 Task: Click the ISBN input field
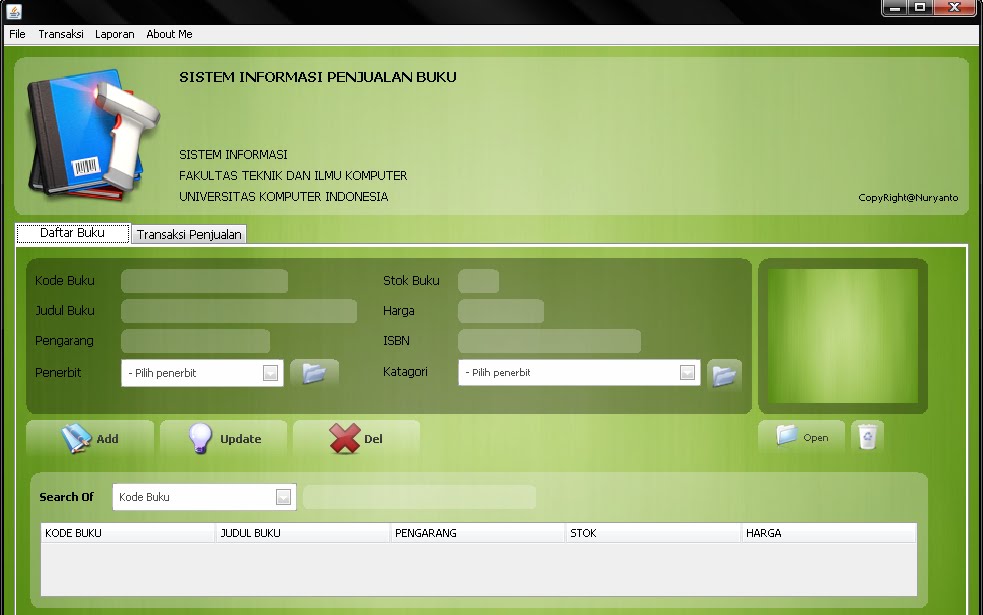[x=548, y=340]
